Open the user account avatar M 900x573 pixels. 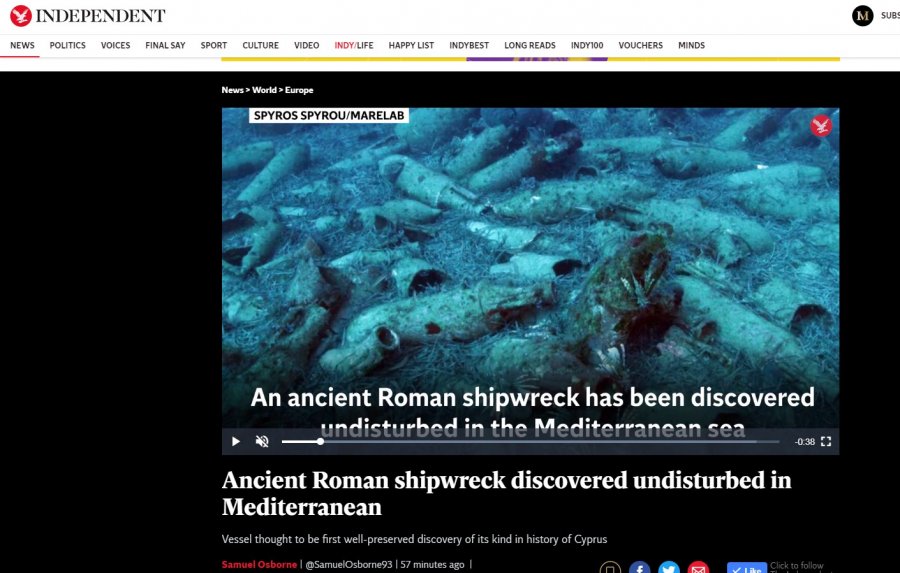(x=862, y=16)
